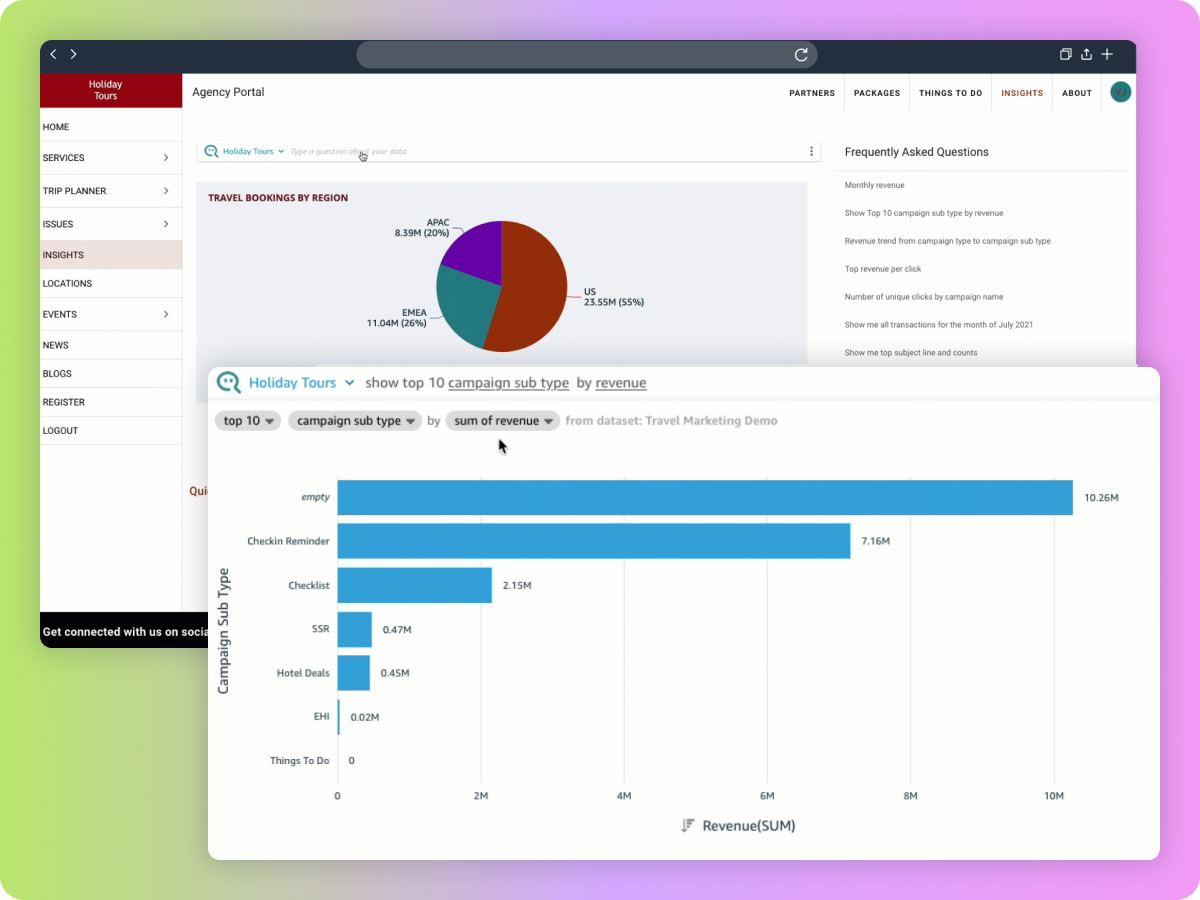Reload the page with the refresh icon

[x=801, y=55]
